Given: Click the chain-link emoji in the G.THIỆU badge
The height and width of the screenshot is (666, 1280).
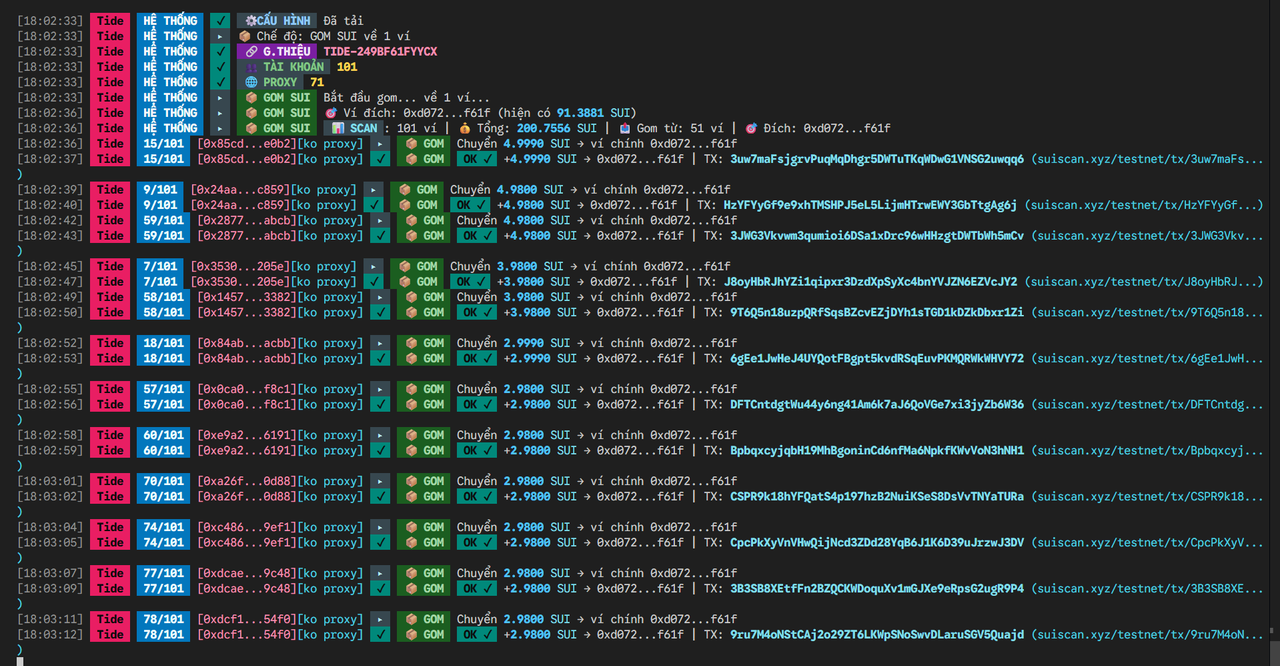Looking at the screenshot, I should 250,51.
